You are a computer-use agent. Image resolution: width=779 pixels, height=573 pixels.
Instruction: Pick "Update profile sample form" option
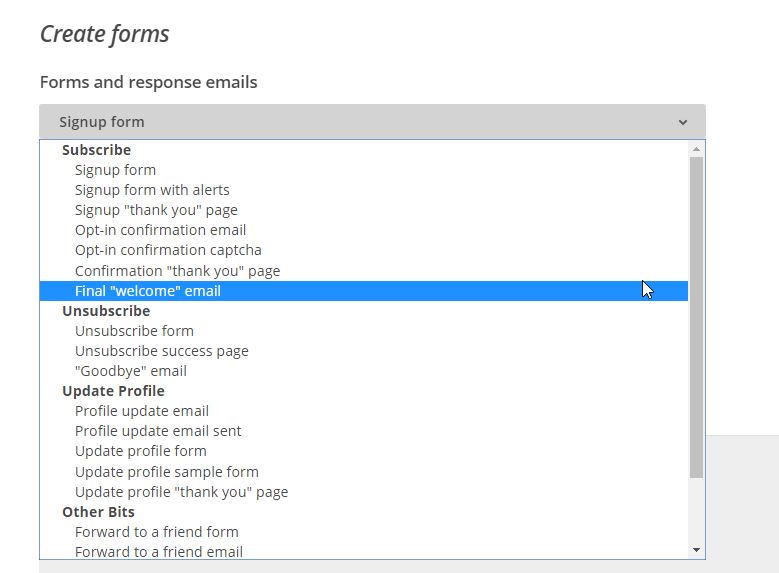[167, 472]
